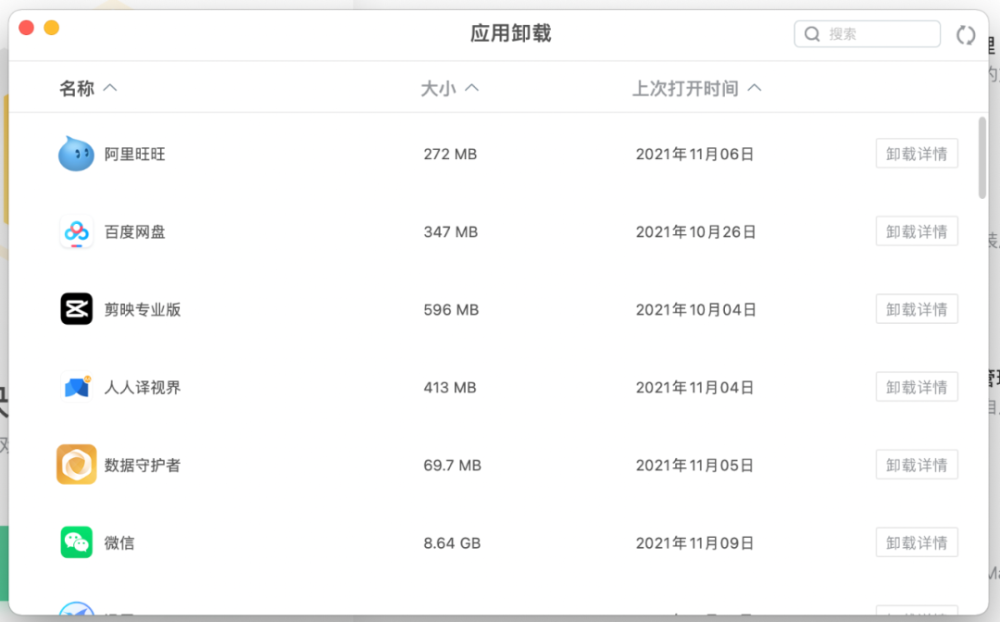This screenshot has width=1000, height=622.
Task: Select the 人人译视界 app icon
Action: click(x=76, y=387)
